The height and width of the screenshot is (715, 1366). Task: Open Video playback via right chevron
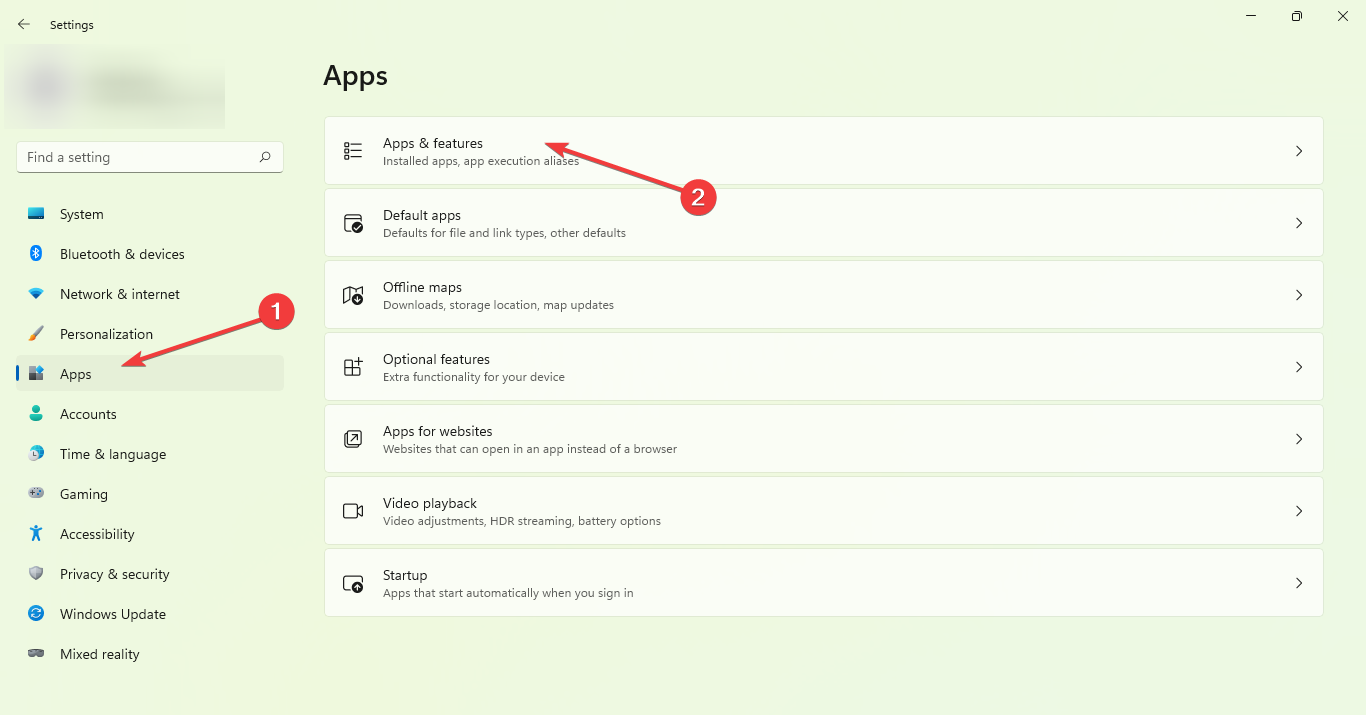1299,511
